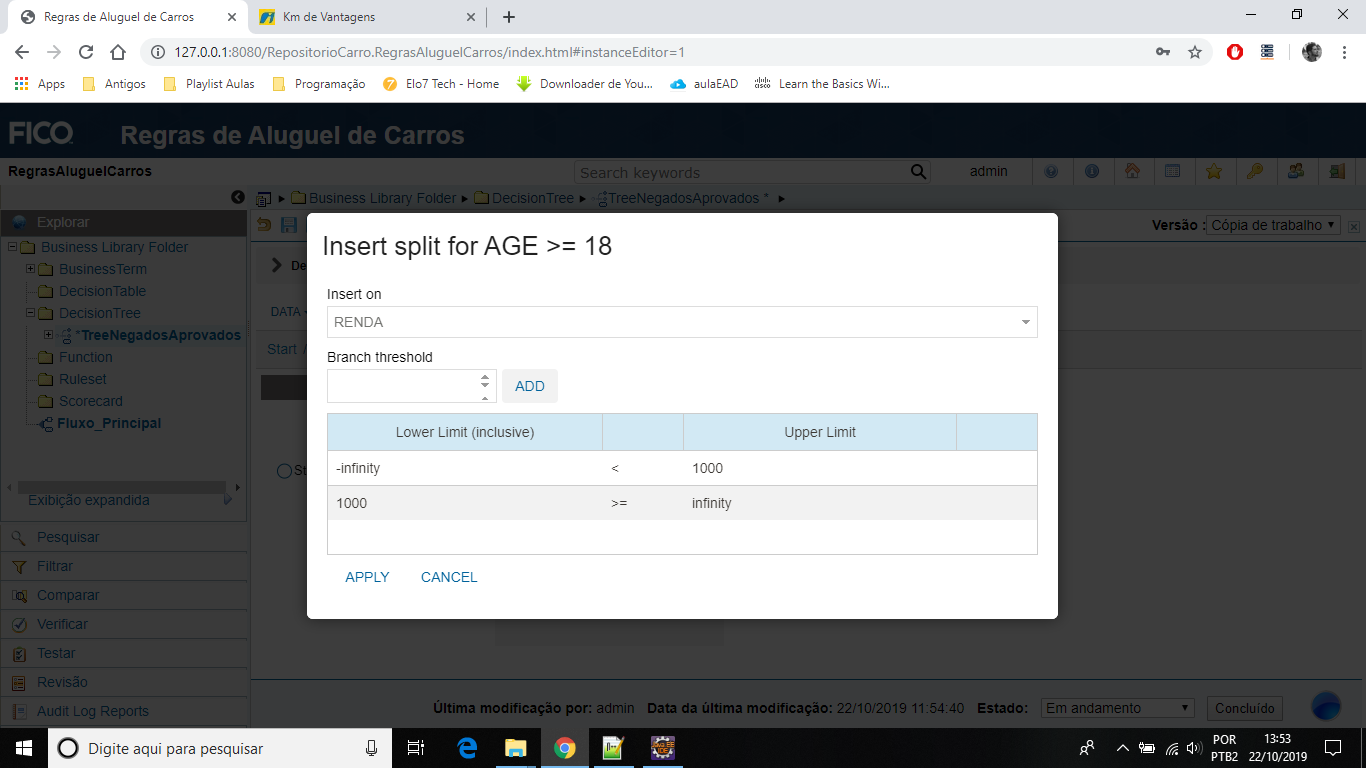Image resolution: width=1366 pixels, height=768 pixels.
Task: Click the save disk icon below the breadcrumb
Action: click(289, 224)
